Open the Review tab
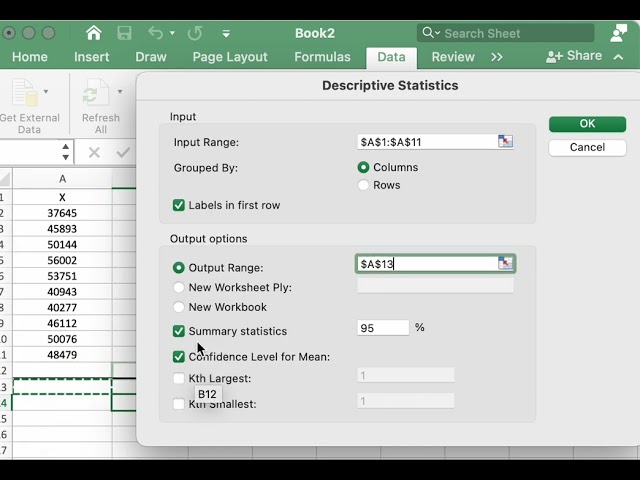This screenshot has height=480, width=640. (453, 57)
